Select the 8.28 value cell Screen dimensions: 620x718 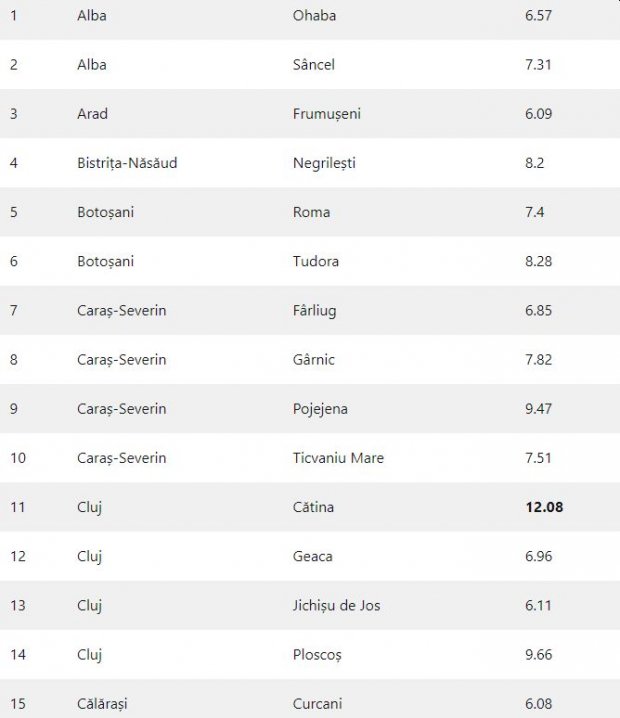point(540,261)
